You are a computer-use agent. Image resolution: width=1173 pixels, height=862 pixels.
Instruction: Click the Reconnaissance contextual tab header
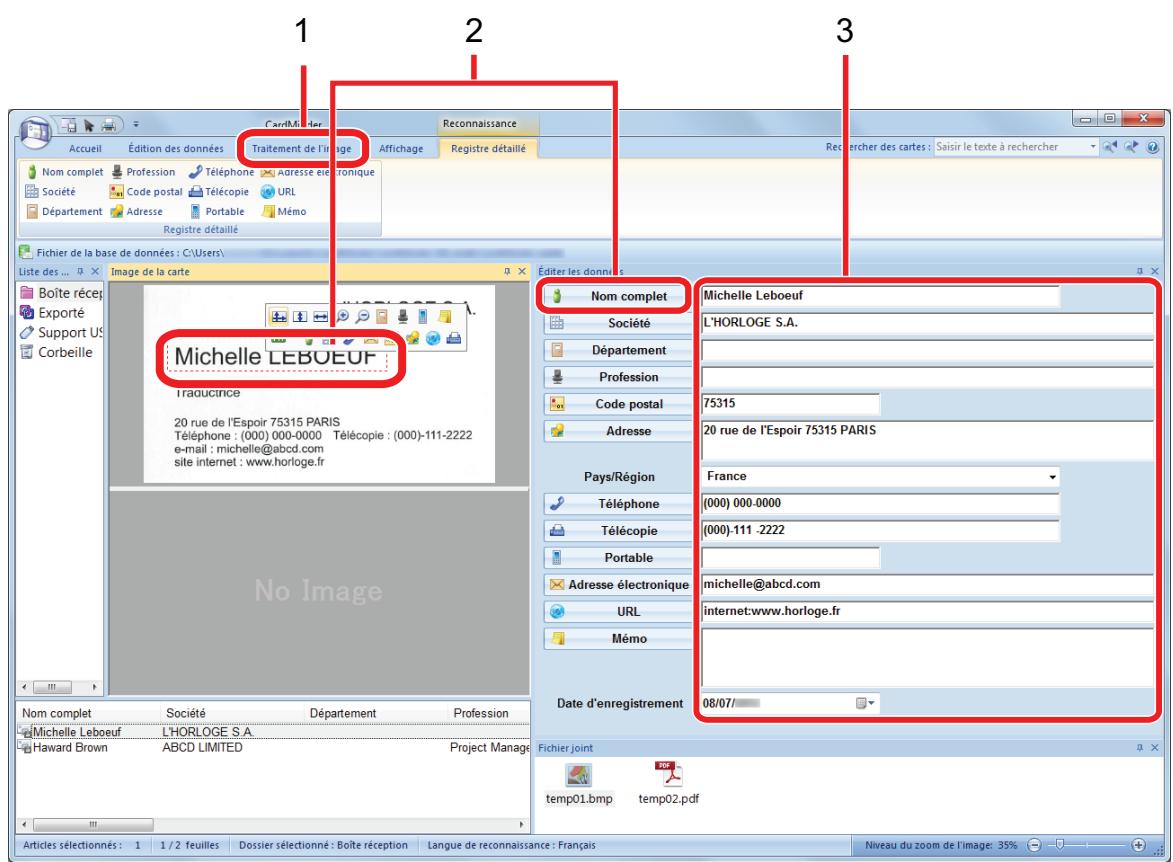pyautogui.click(x=480, y=123)
